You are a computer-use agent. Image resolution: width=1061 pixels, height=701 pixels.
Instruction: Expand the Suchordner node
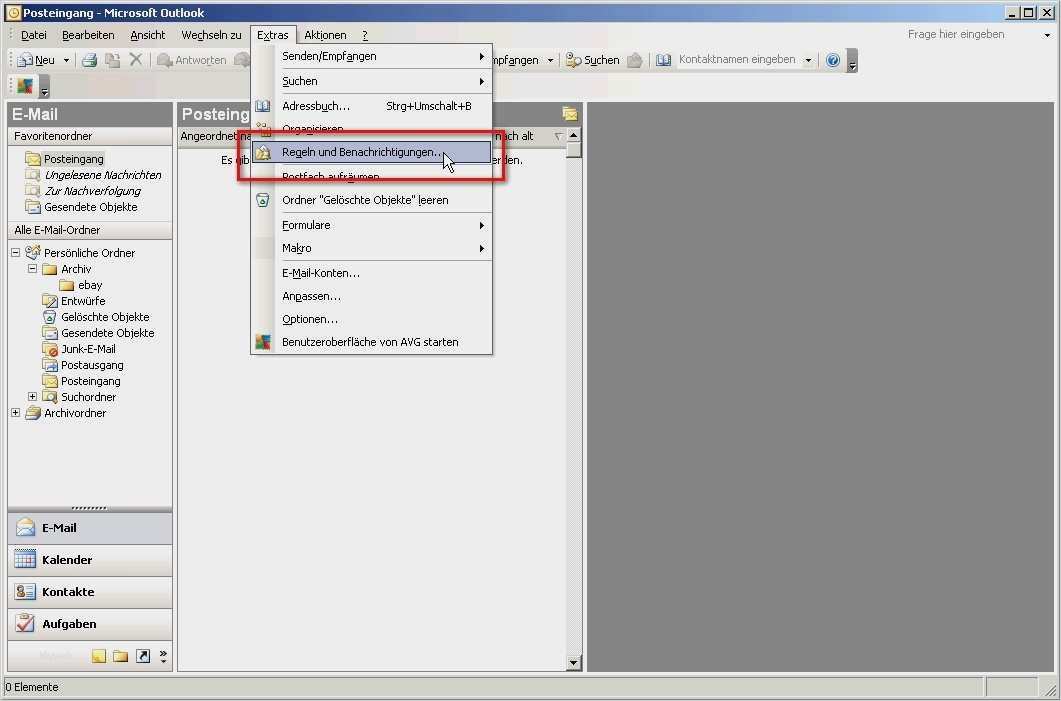click(x=32, y=397)
